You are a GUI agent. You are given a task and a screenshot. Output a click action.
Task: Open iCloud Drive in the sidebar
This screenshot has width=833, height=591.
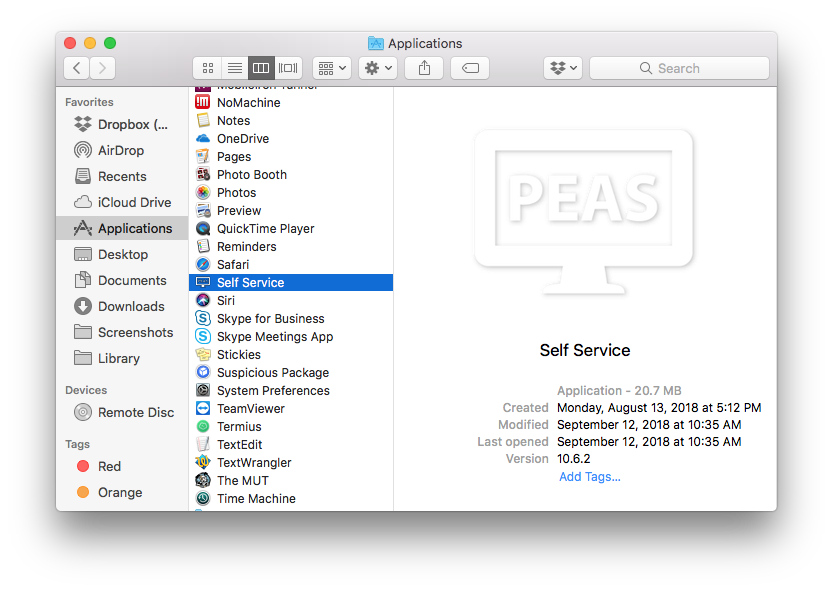pyautogui.click(x=122, y=202)
